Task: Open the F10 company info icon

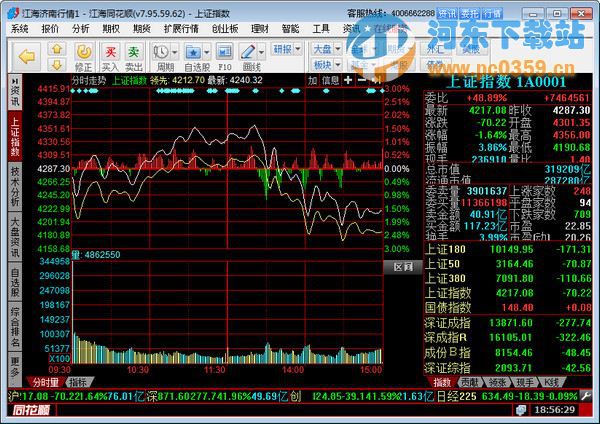Action: [225, 51]
